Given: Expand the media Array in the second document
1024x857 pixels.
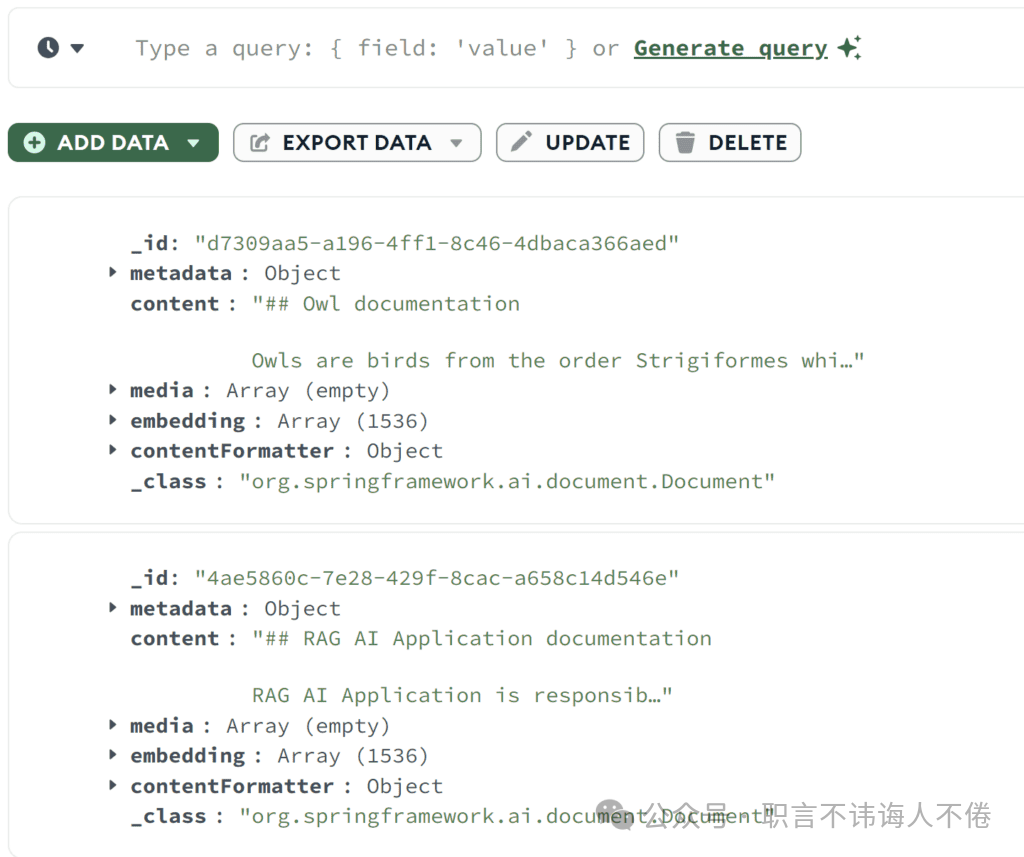Looking at the screenshot, I should 112,725.
